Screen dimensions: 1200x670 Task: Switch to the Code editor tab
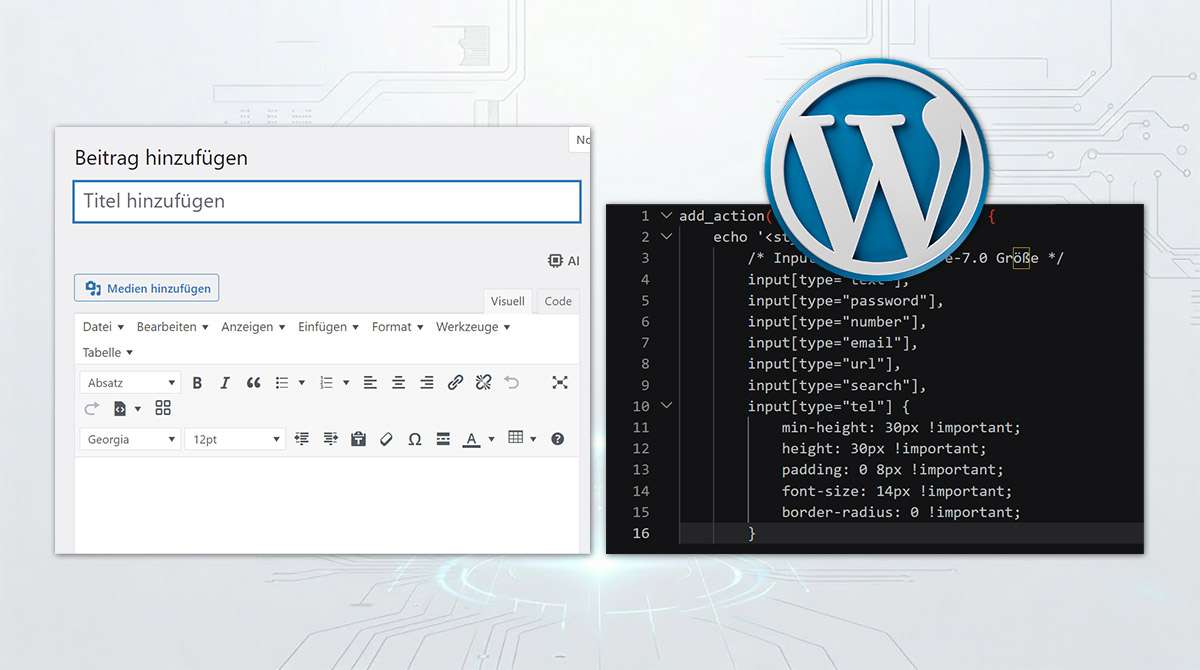[558, 301]
